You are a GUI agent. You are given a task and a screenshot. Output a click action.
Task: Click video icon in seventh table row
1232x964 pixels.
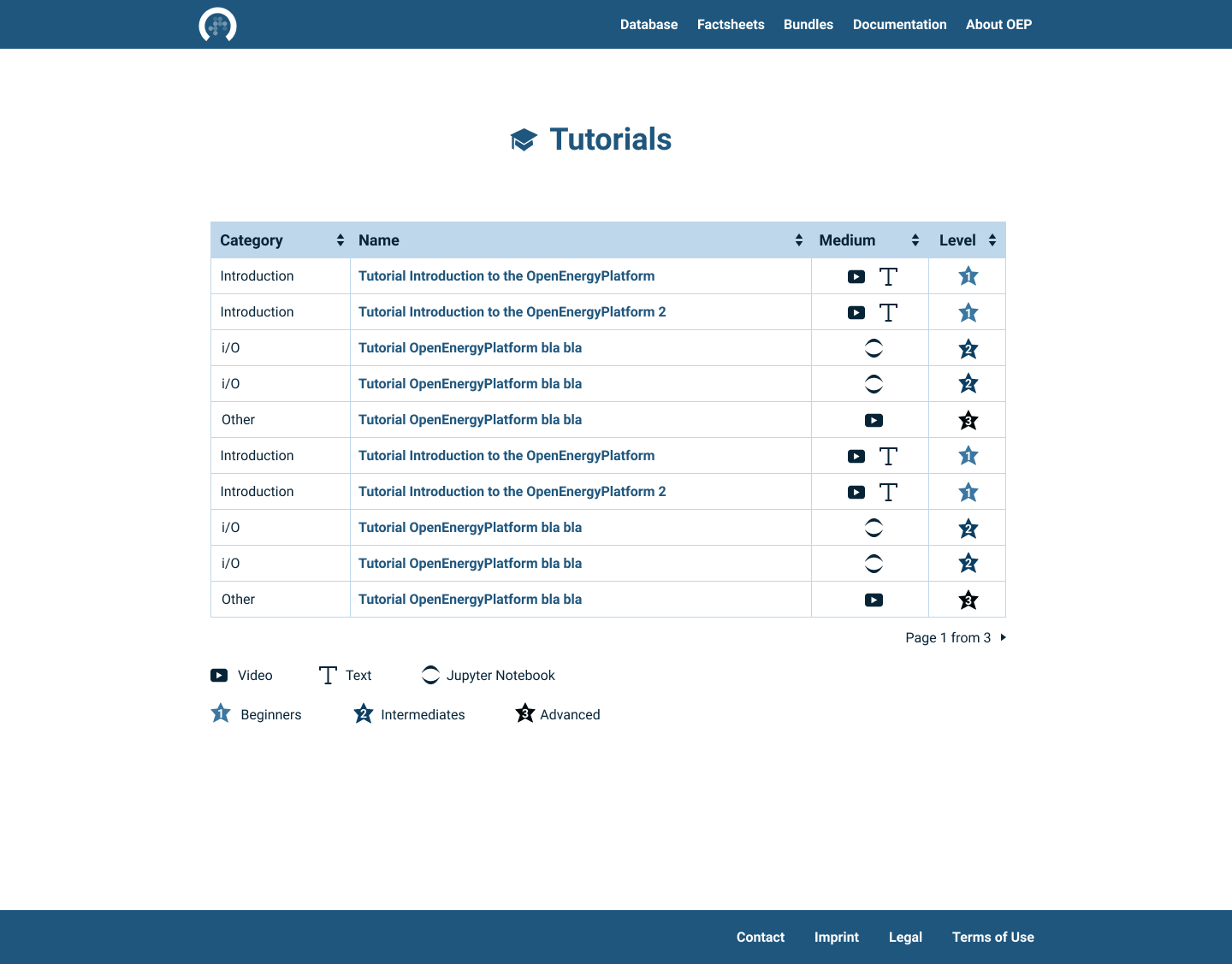[856, 492]
